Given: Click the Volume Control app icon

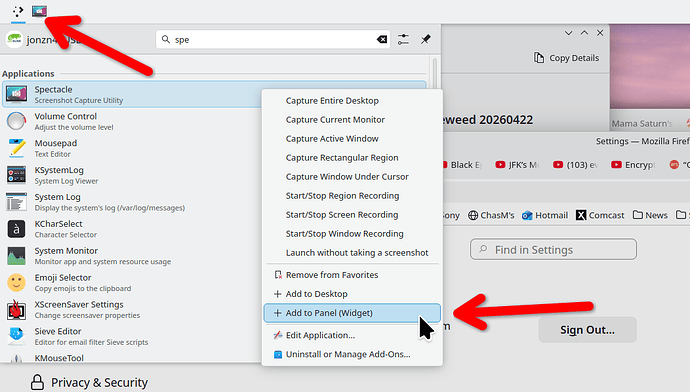Looking at the screenshot, I should (16, 121).
